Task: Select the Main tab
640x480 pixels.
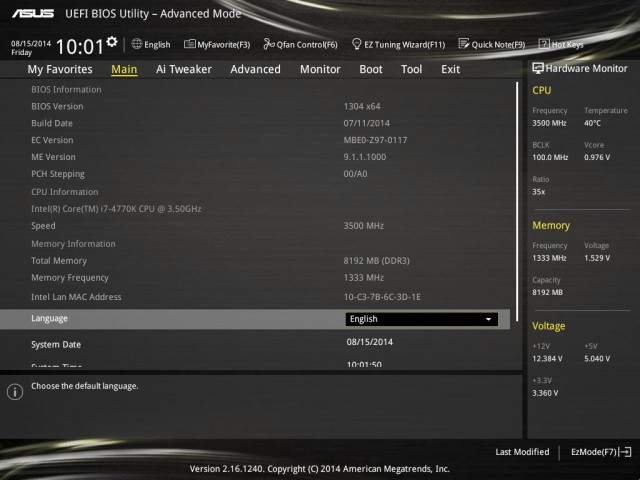Action: pyautogui.click(x=124, y=69)
